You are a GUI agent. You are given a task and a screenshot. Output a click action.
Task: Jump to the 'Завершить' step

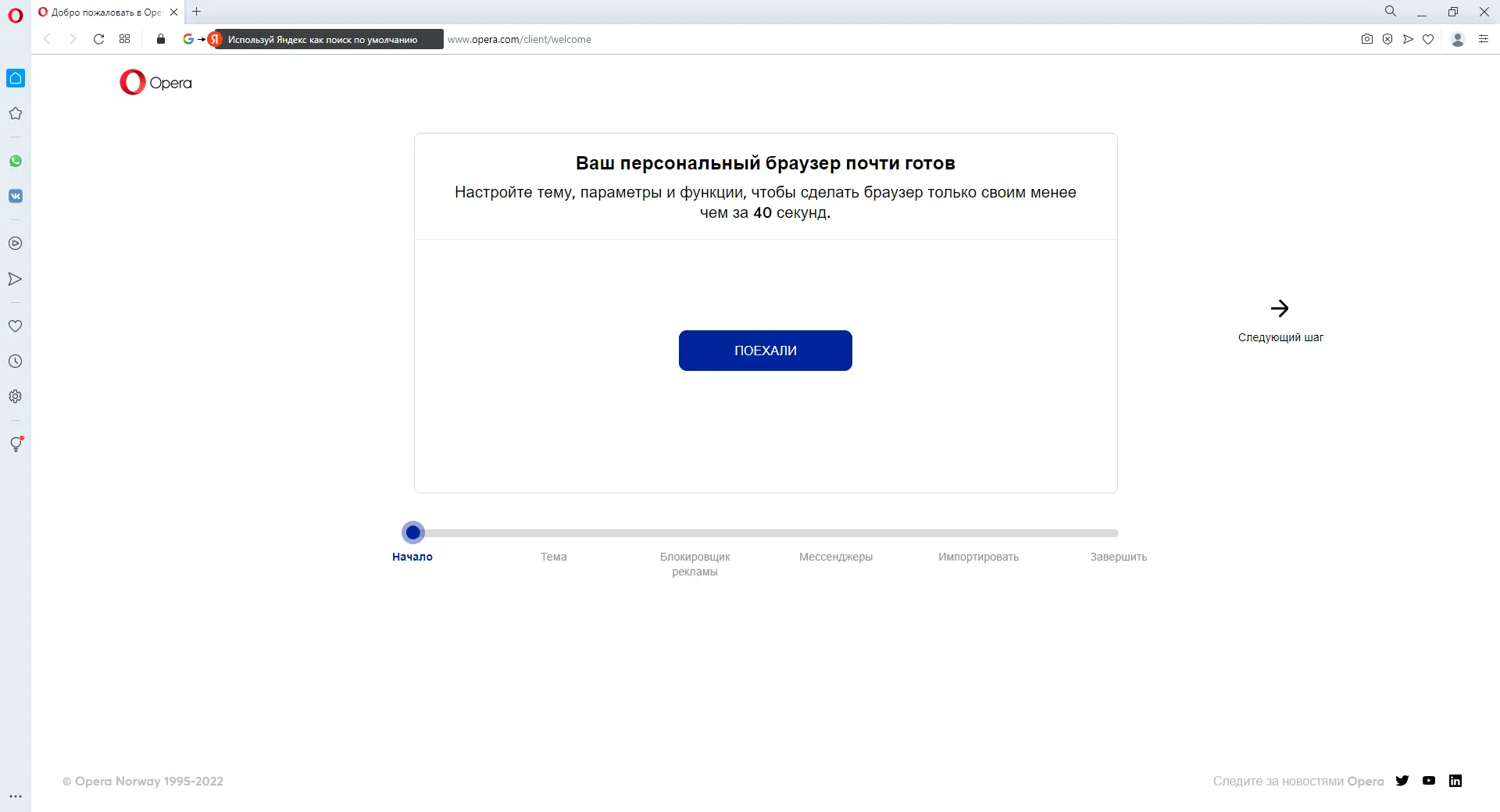tap(1119, 557)
